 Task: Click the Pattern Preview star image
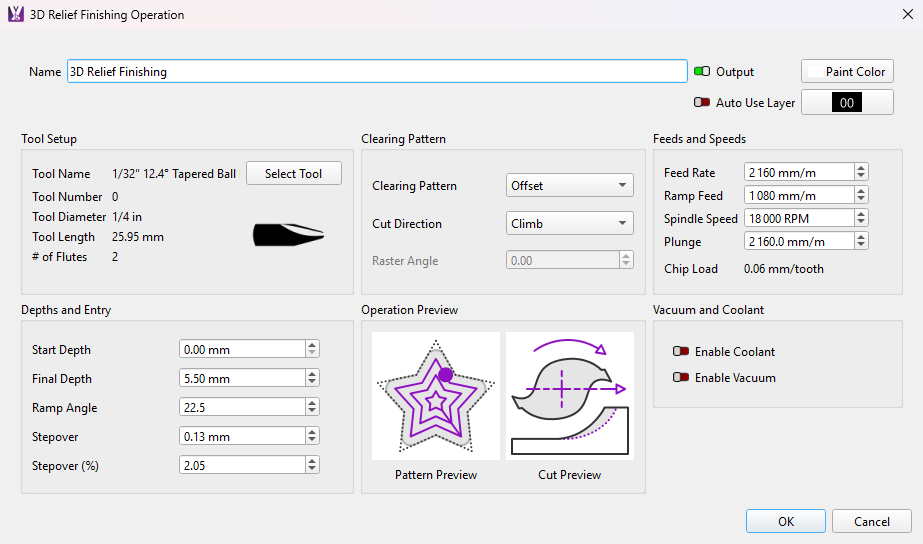pos(436,396)
